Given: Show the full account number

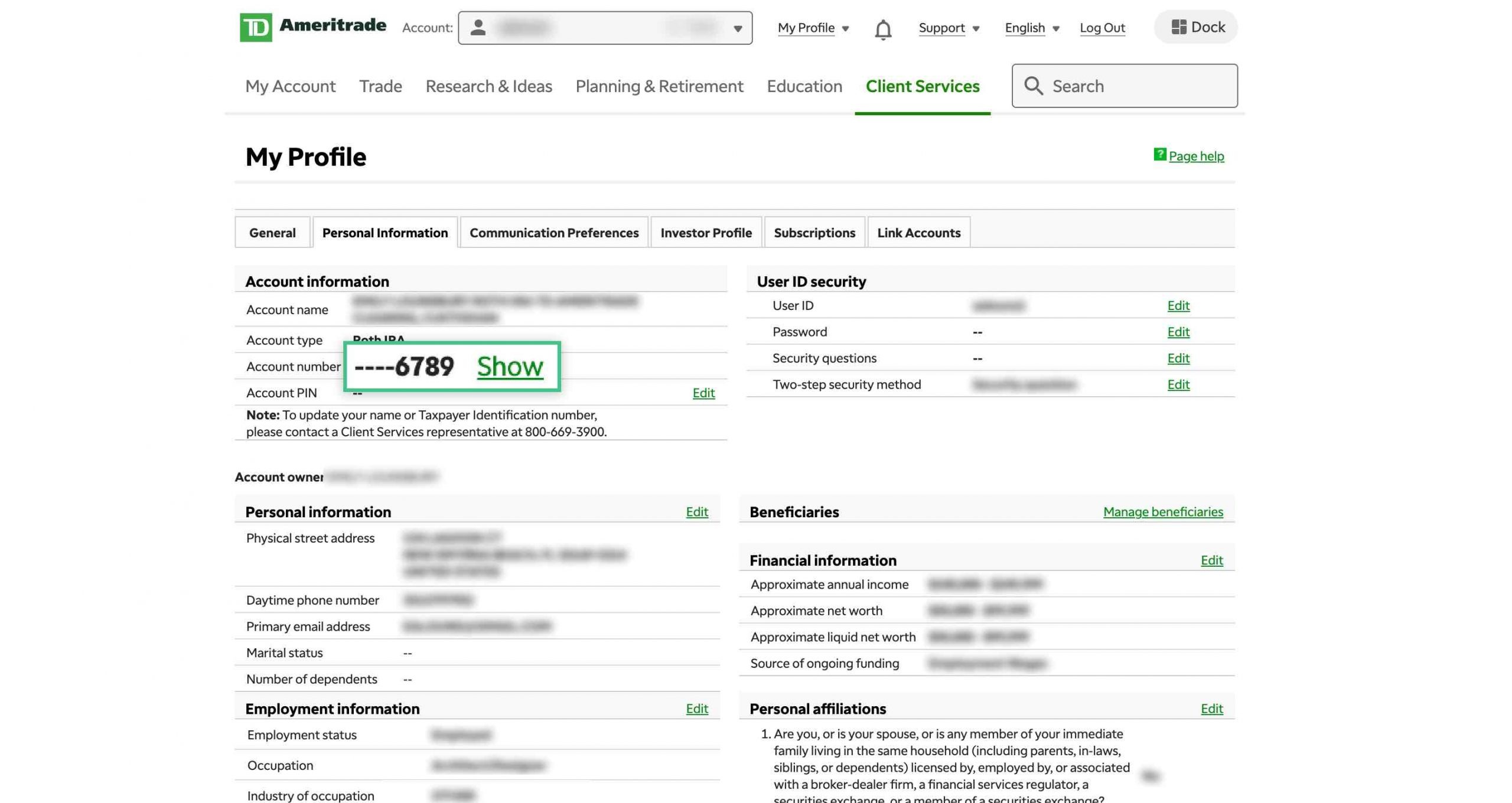Looking at the screenshot, I should pyautogui.click(x=509, y=366).
